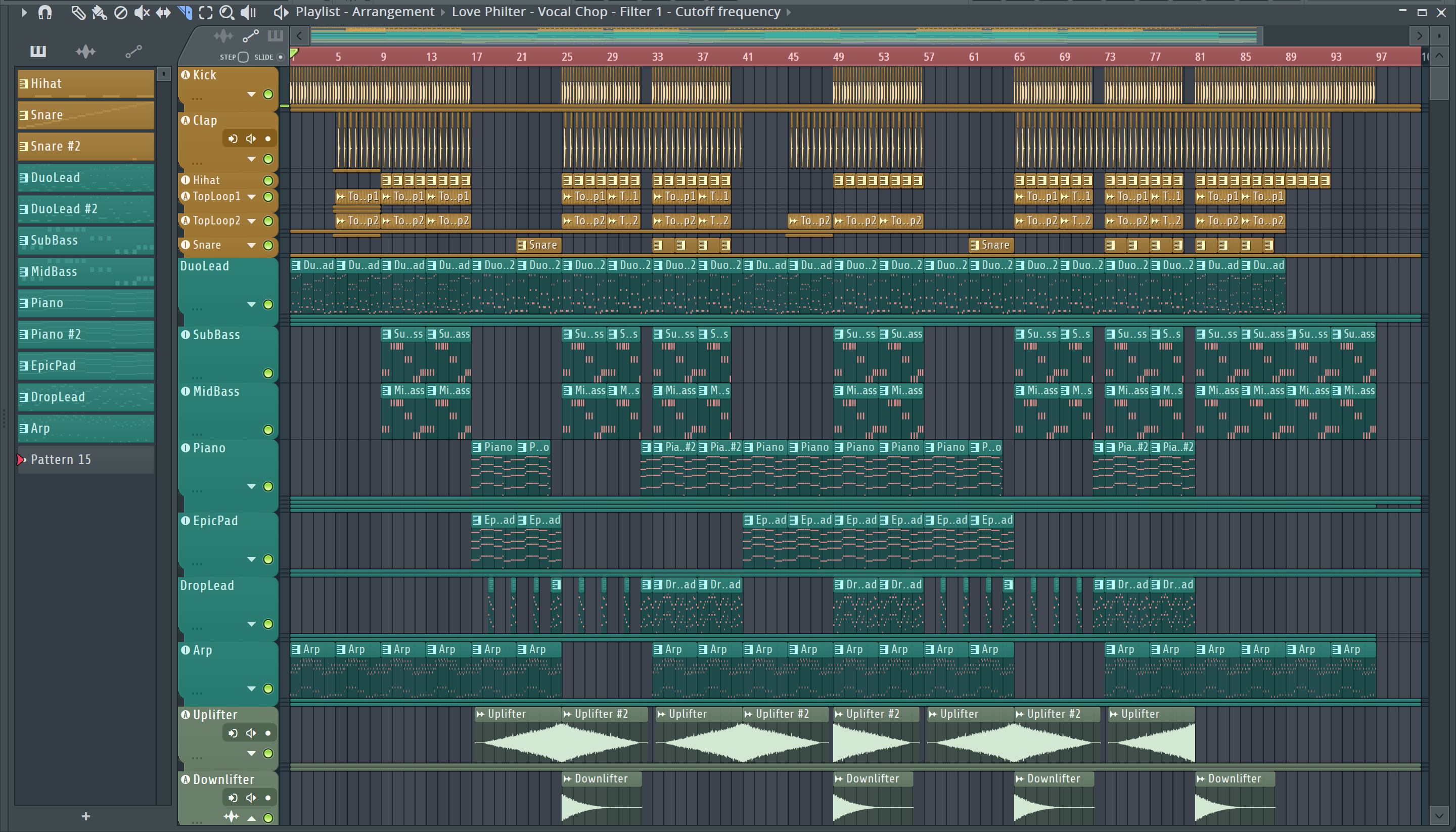Expand the Snare track dropdown arrow
Screen dimensions: 1456x832
coord(251,245)
